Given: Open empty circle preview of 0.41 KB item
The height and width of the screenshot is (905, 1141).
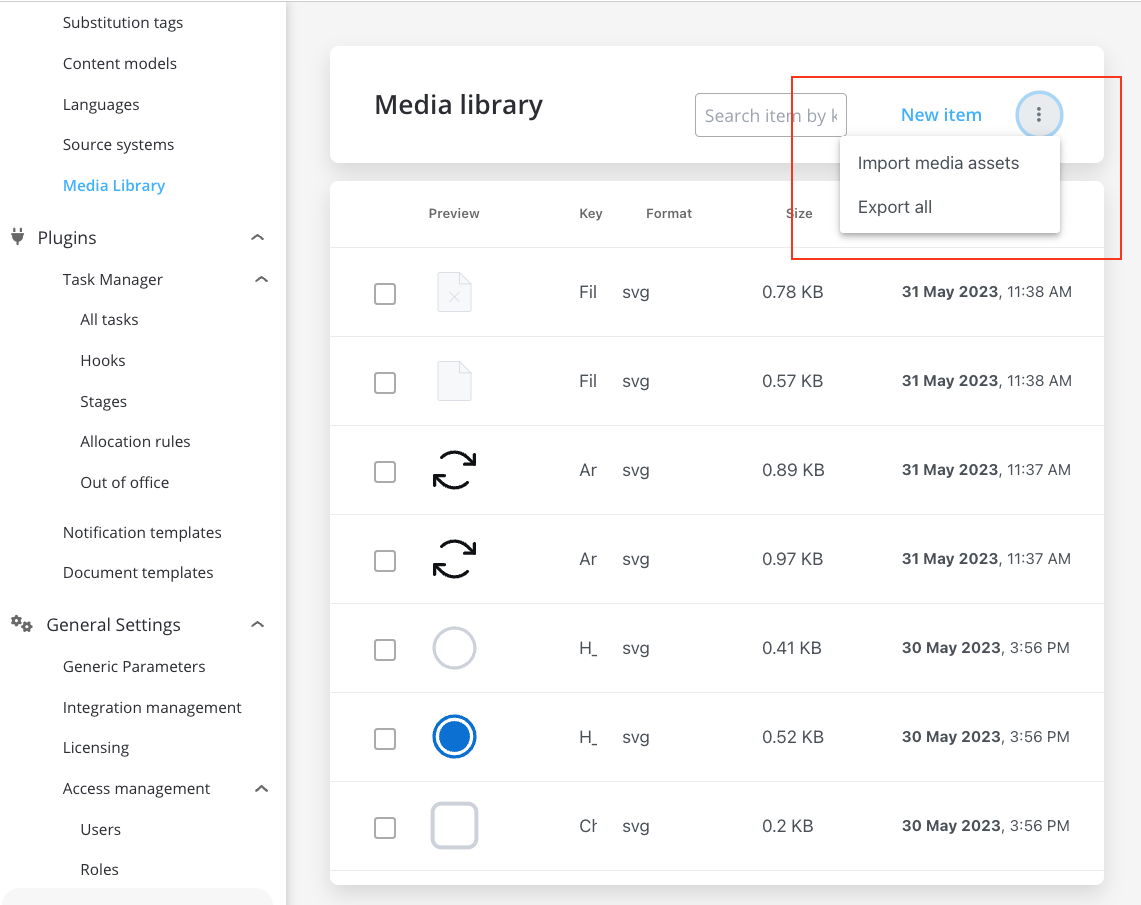Looking at the screenshot, I should tap(454, 647).
